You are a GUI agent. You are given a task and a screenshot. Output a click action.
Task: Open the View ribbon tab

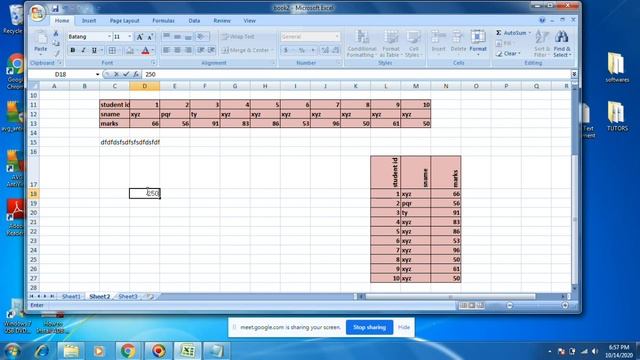pyautogui.click(x=249, y=20)
